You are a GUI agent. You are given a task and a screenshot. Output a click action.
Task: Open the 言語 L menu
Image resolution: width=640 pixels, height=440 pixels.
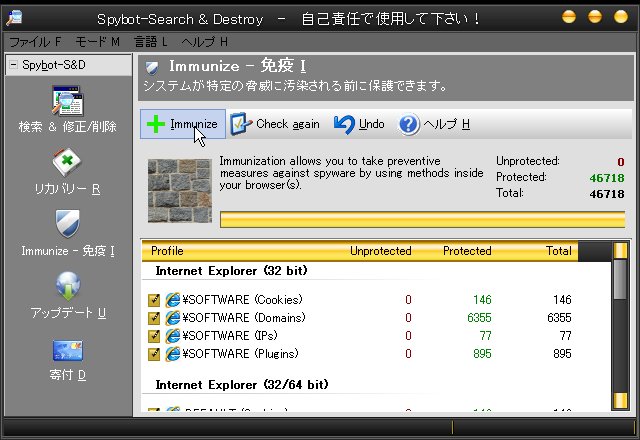tap(151, 42)
